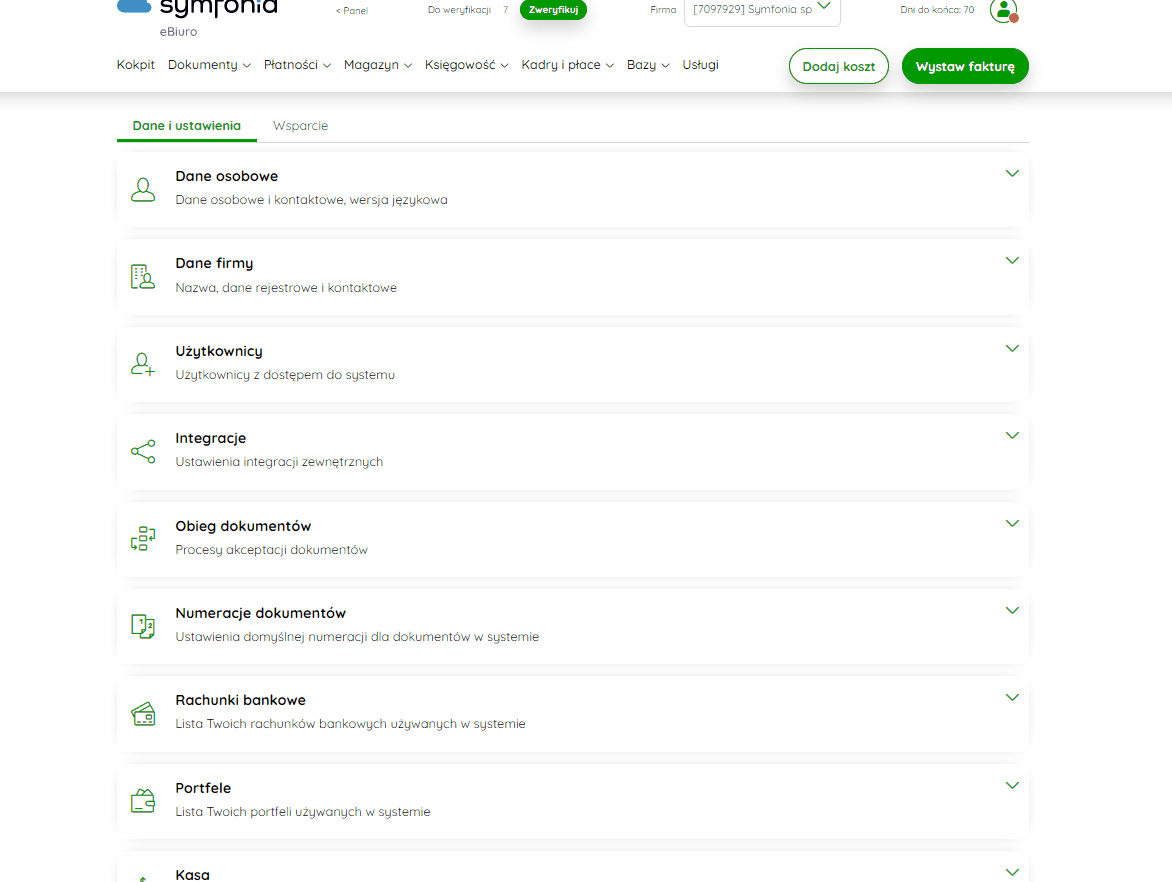Click the Portfele wallet icon

(x=143, y=801)
